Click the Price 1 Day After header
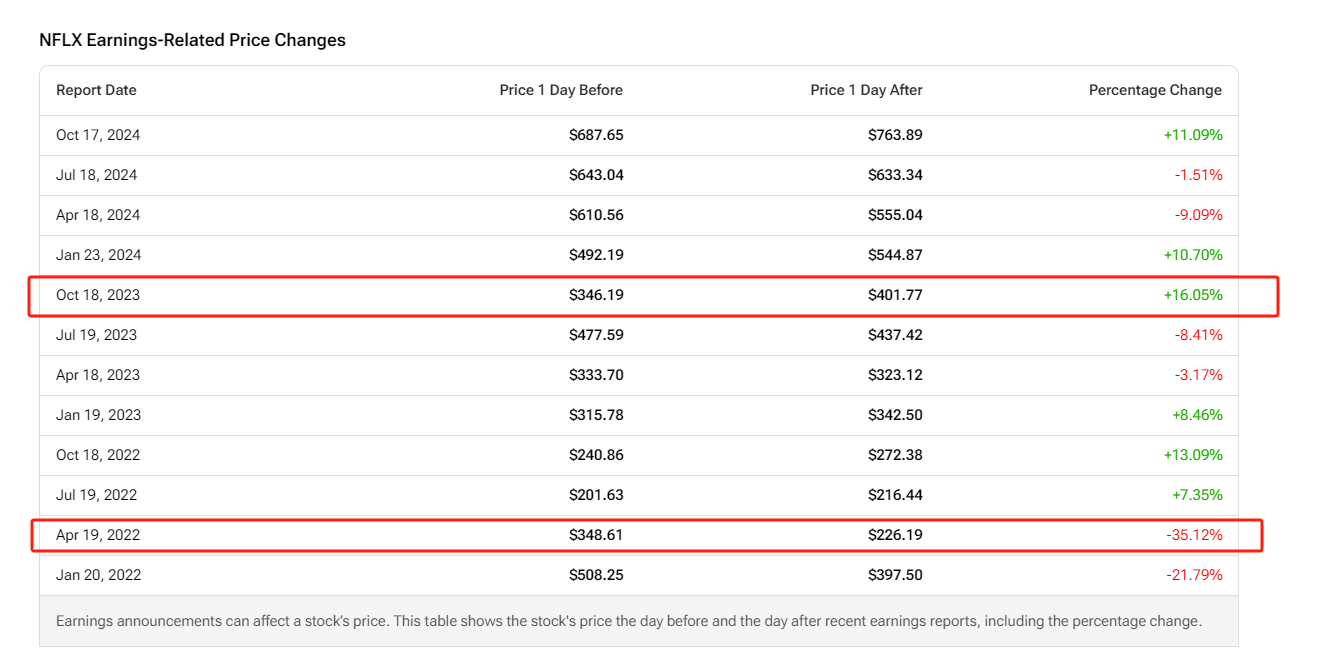The width and height of the screenshot is (1327, 664). (x=866, y=90)
